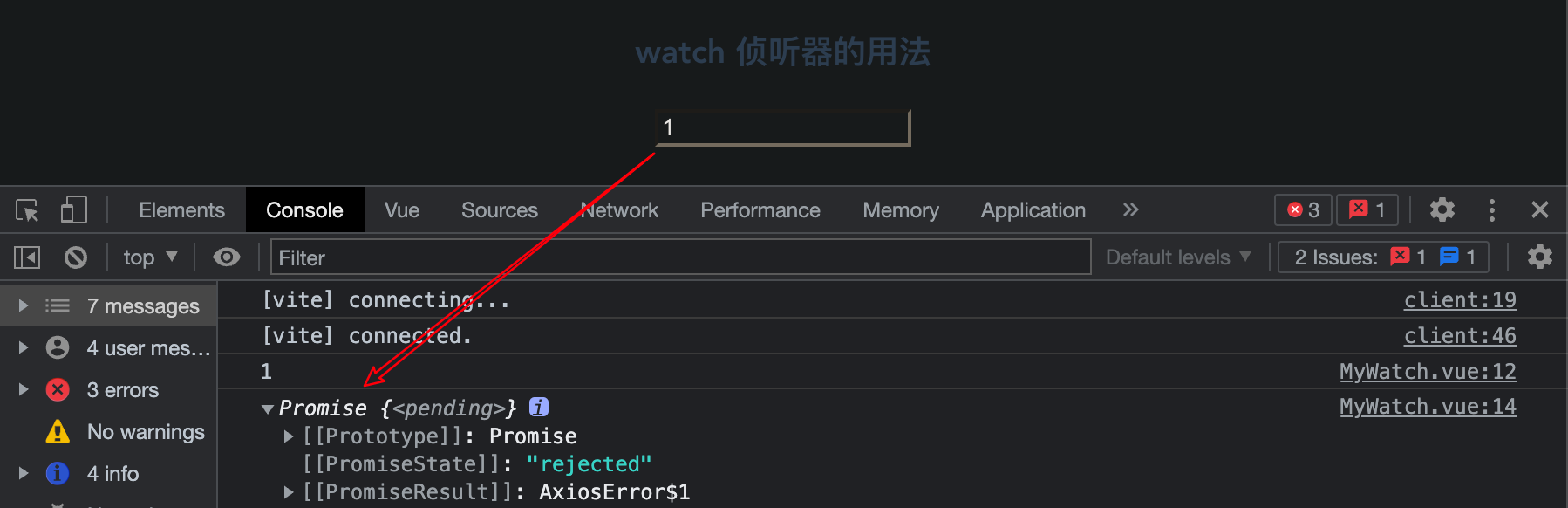
Task: Open DevTools settings gear icon
Action: click(1442, 209)
